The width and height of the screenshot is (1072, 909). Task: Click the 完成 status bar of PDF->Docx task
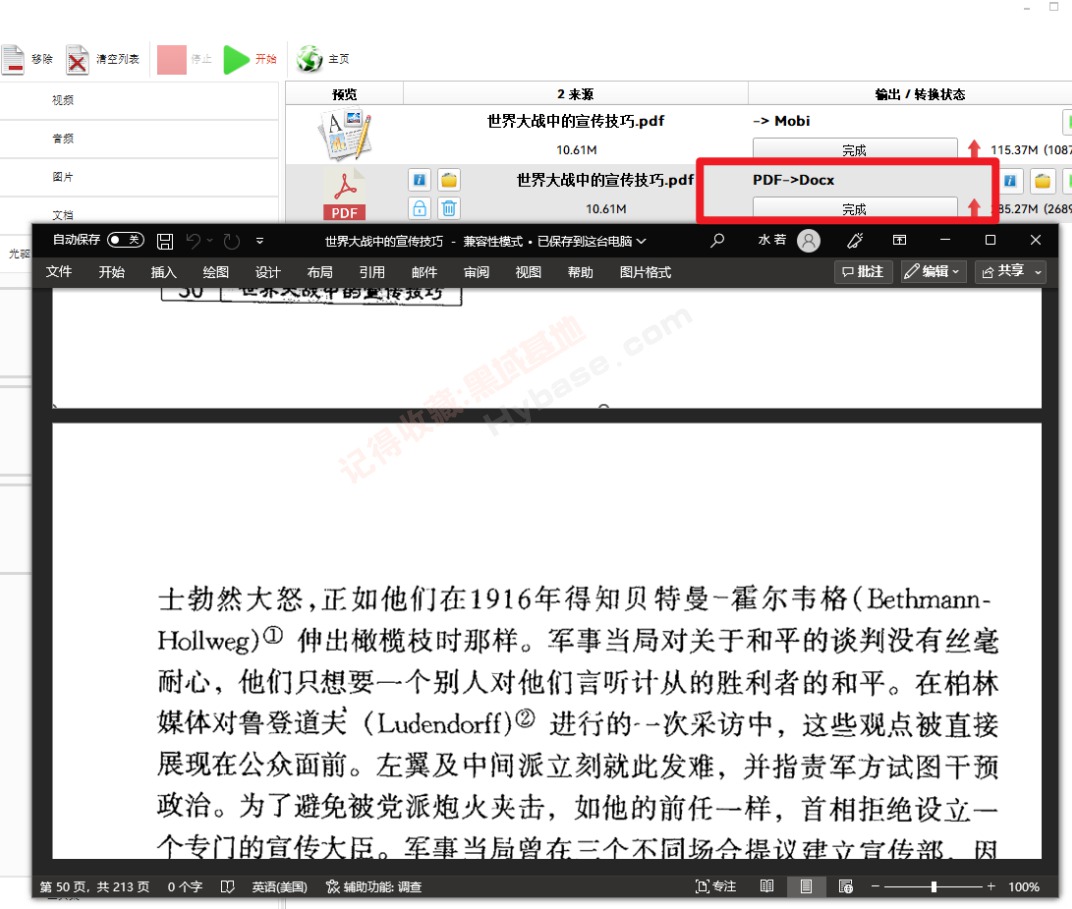[x=855, y=208]
